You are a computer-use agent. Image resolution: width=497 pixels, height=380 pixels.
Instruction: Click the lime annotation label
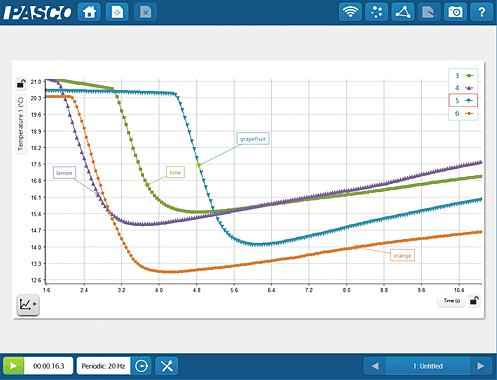(175, 172)
